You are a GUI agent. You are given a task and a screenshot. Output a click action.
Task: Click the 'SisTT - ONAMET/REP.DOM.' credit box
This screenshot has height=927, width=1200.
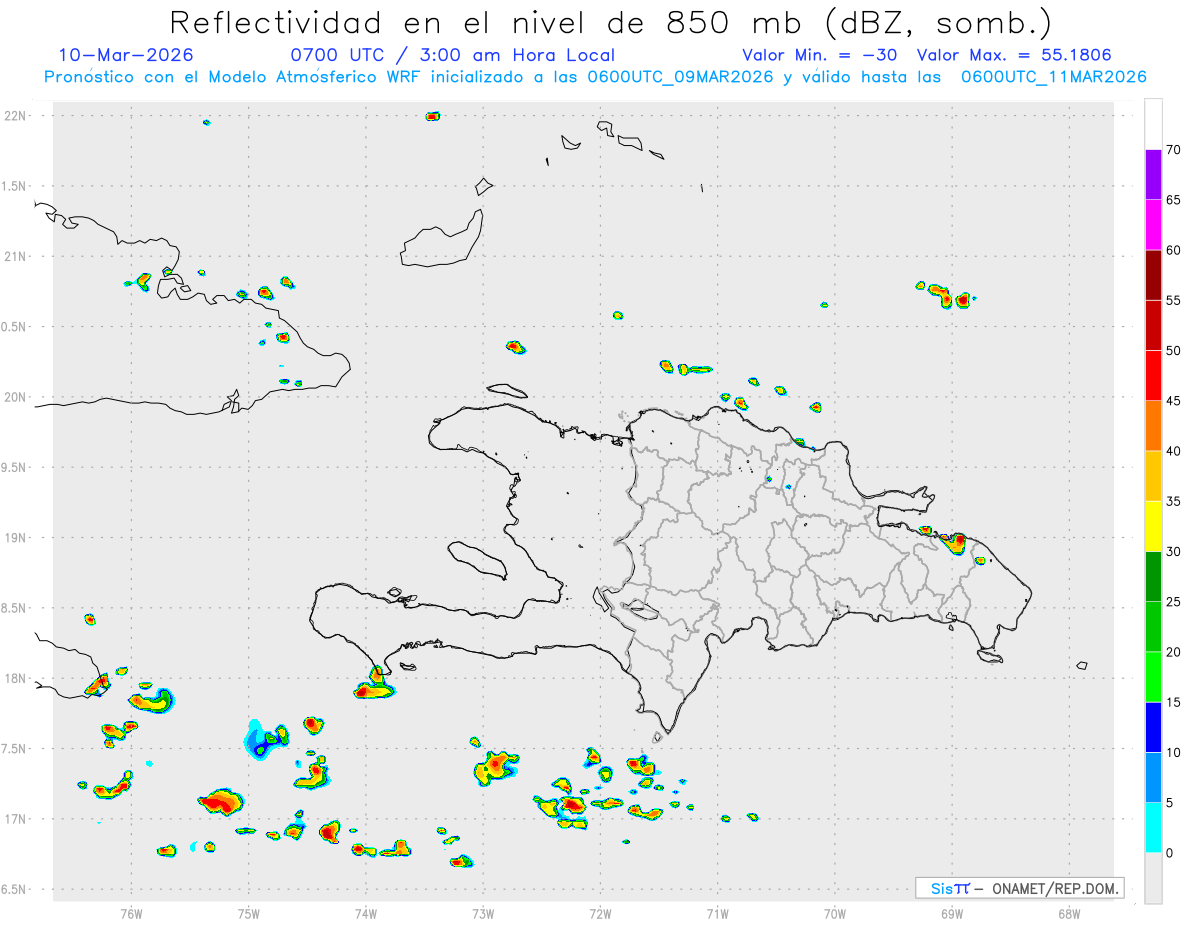point(1019,888)
